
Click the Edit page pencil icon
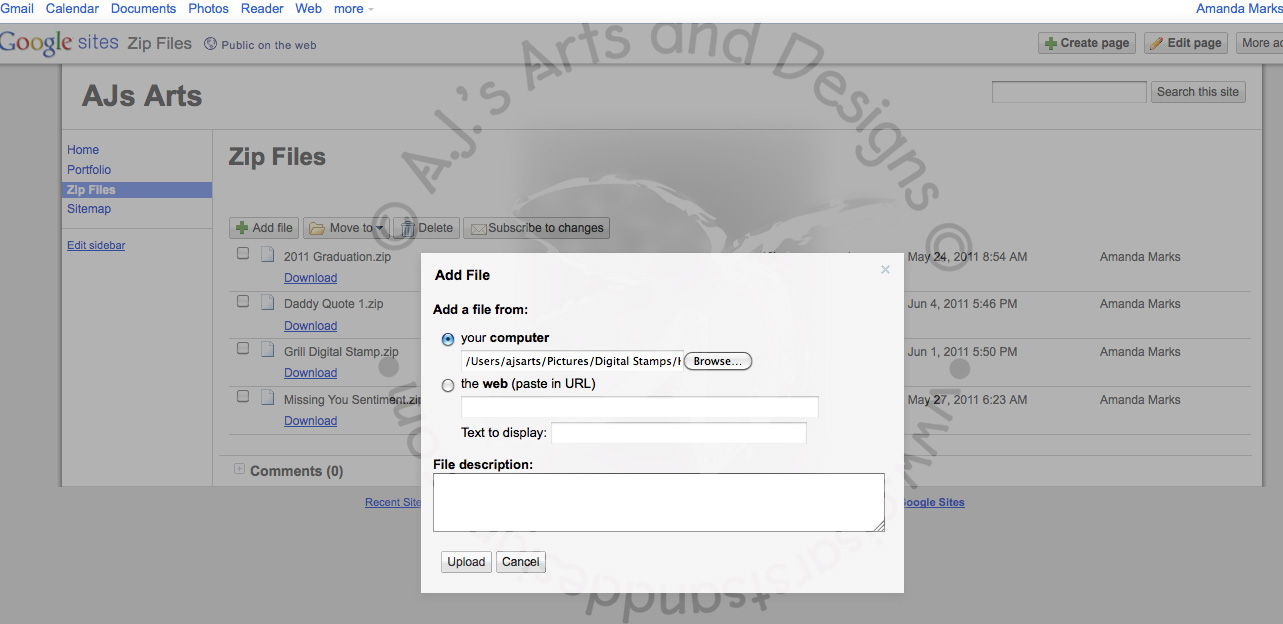(x=1157, y=43)
